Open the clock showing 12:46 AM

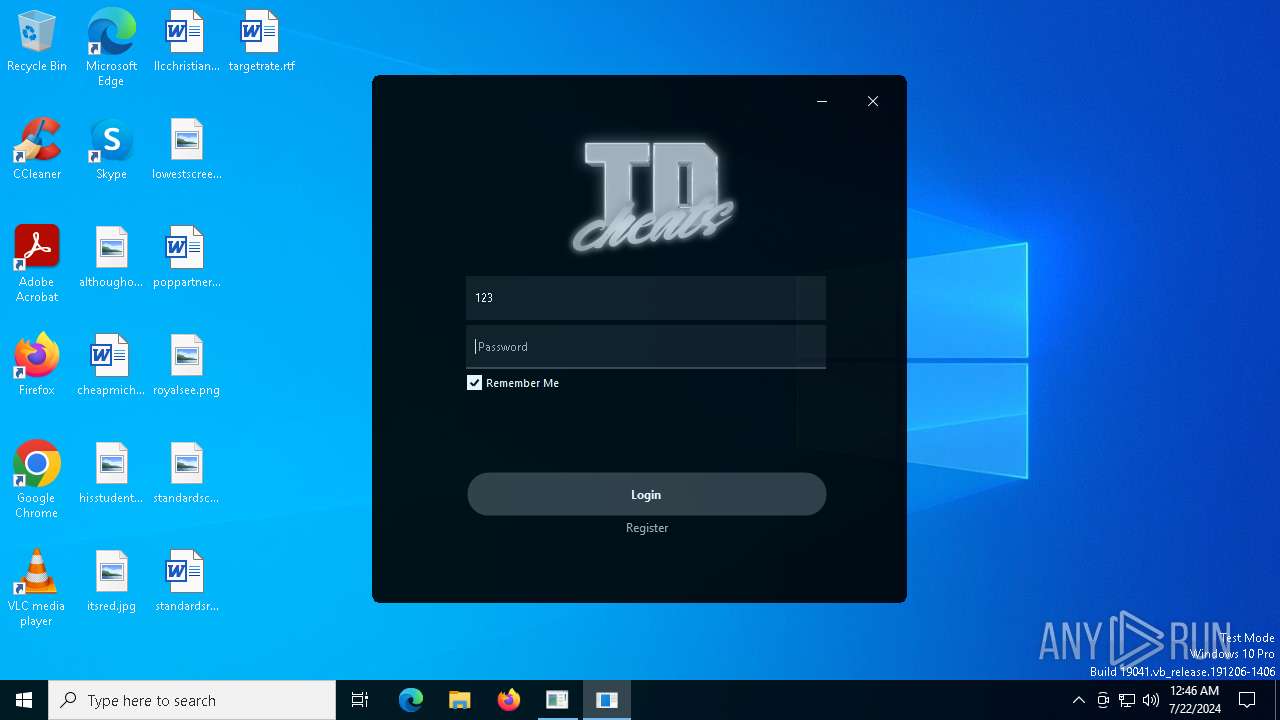click(x=1194, y=700)
